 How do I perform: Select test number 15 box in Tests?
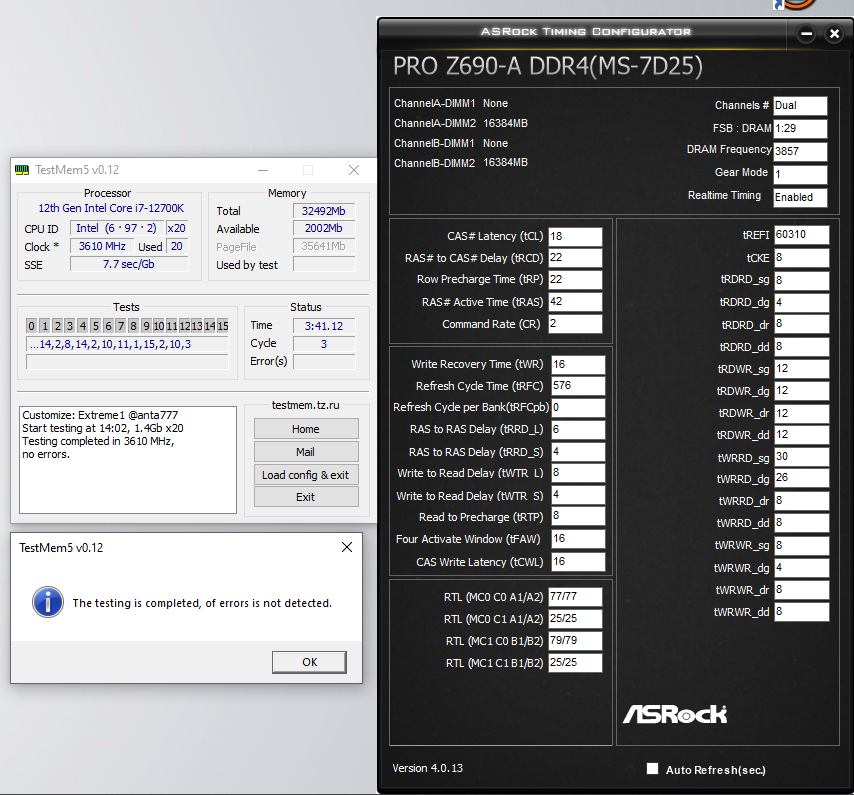pyautogui.click(x=223, y=326)
